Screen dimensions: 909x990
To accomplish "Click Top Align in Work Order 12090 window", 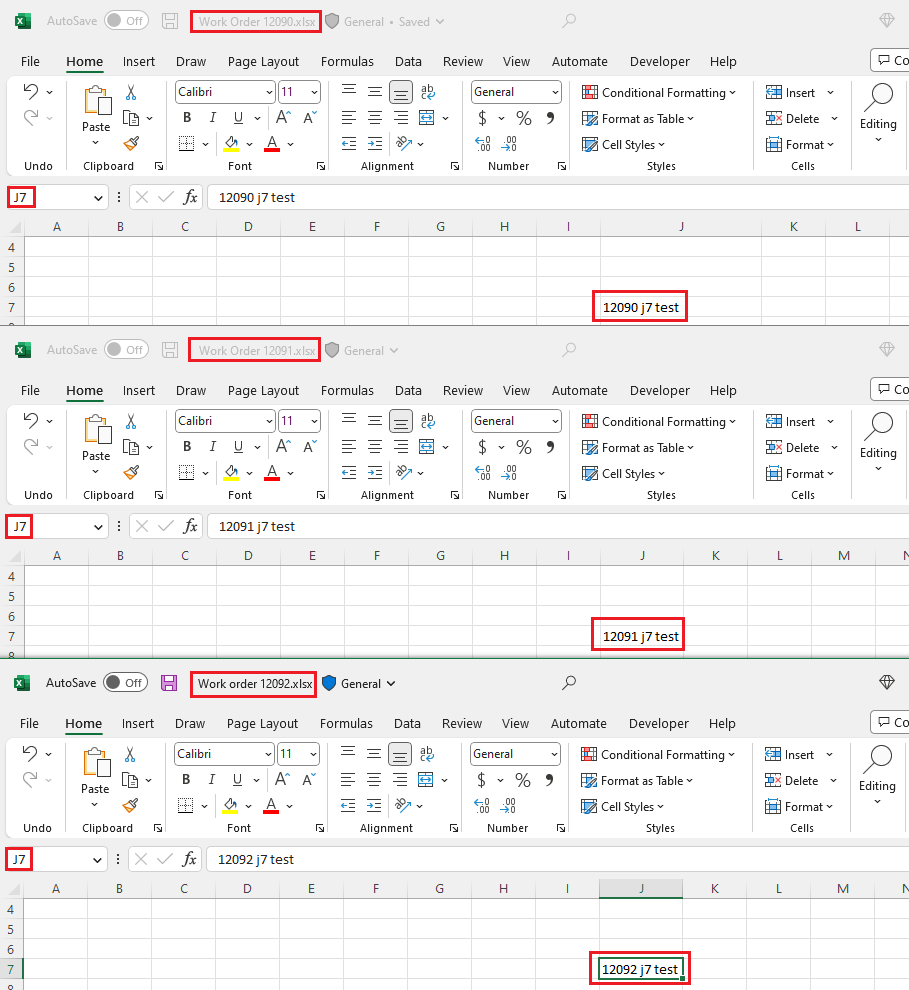I will 349,92.
